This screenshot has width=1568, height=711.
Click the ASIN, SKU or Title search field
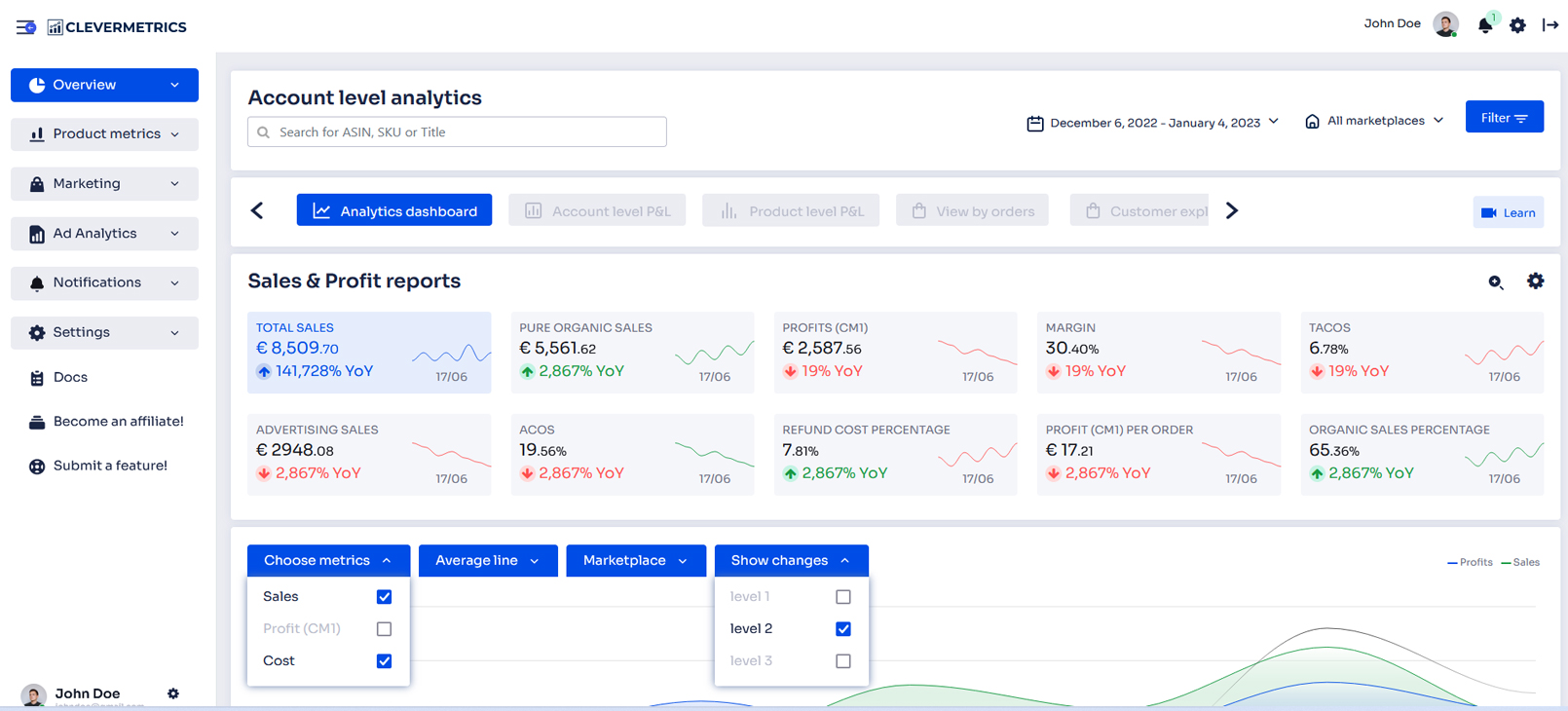[x=457, y=132]
